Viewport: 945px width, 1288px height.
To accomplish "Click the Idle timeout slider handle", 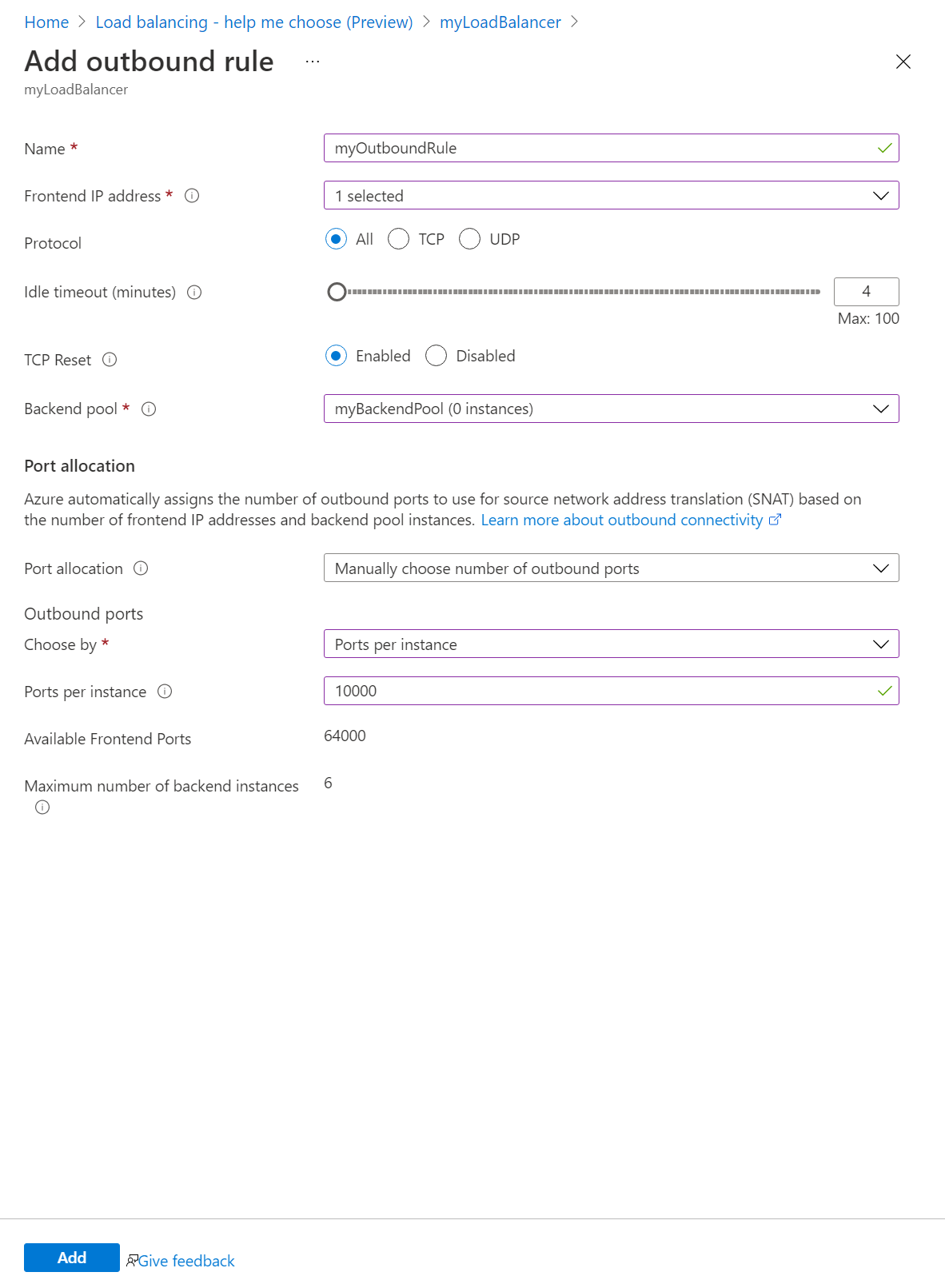I will click(x=337, y=292).
